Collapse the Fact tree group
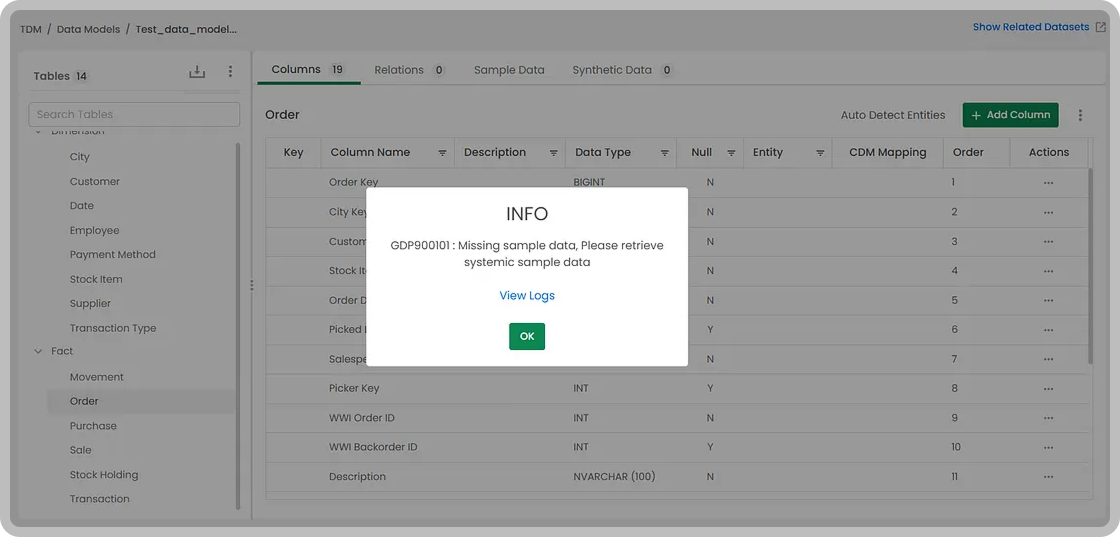The height and width of the screenshot is (537, 1120). pyautogui.click(x=38, y=351)
